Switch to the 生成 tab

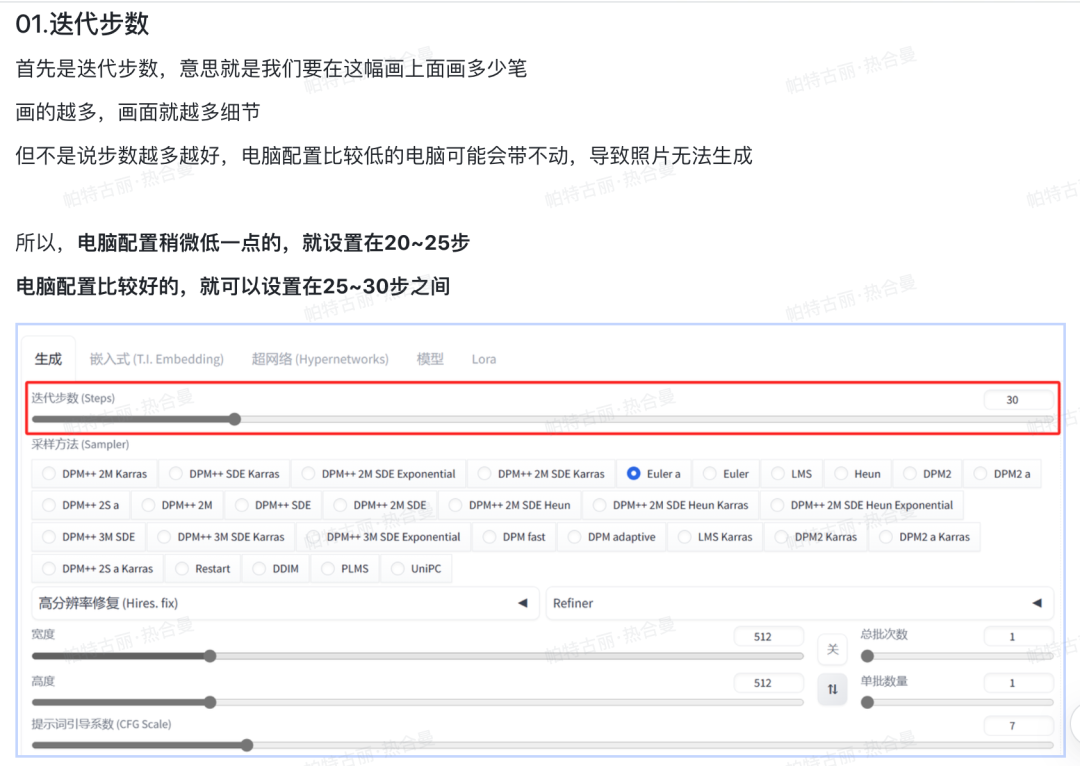point(48,359)
